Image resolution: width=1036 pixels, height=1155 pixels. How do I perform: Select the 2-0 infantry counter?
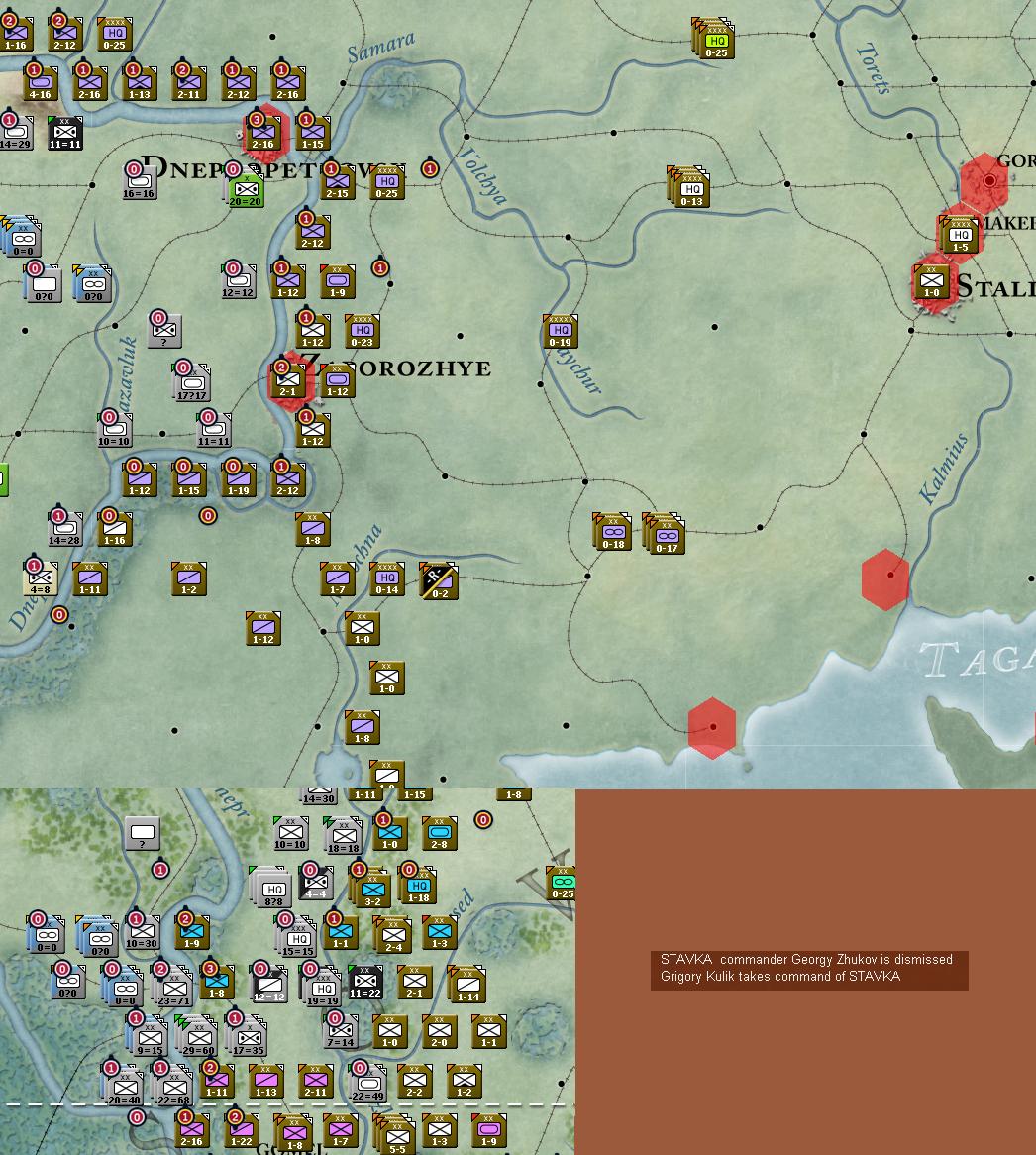click(440, 1031)
